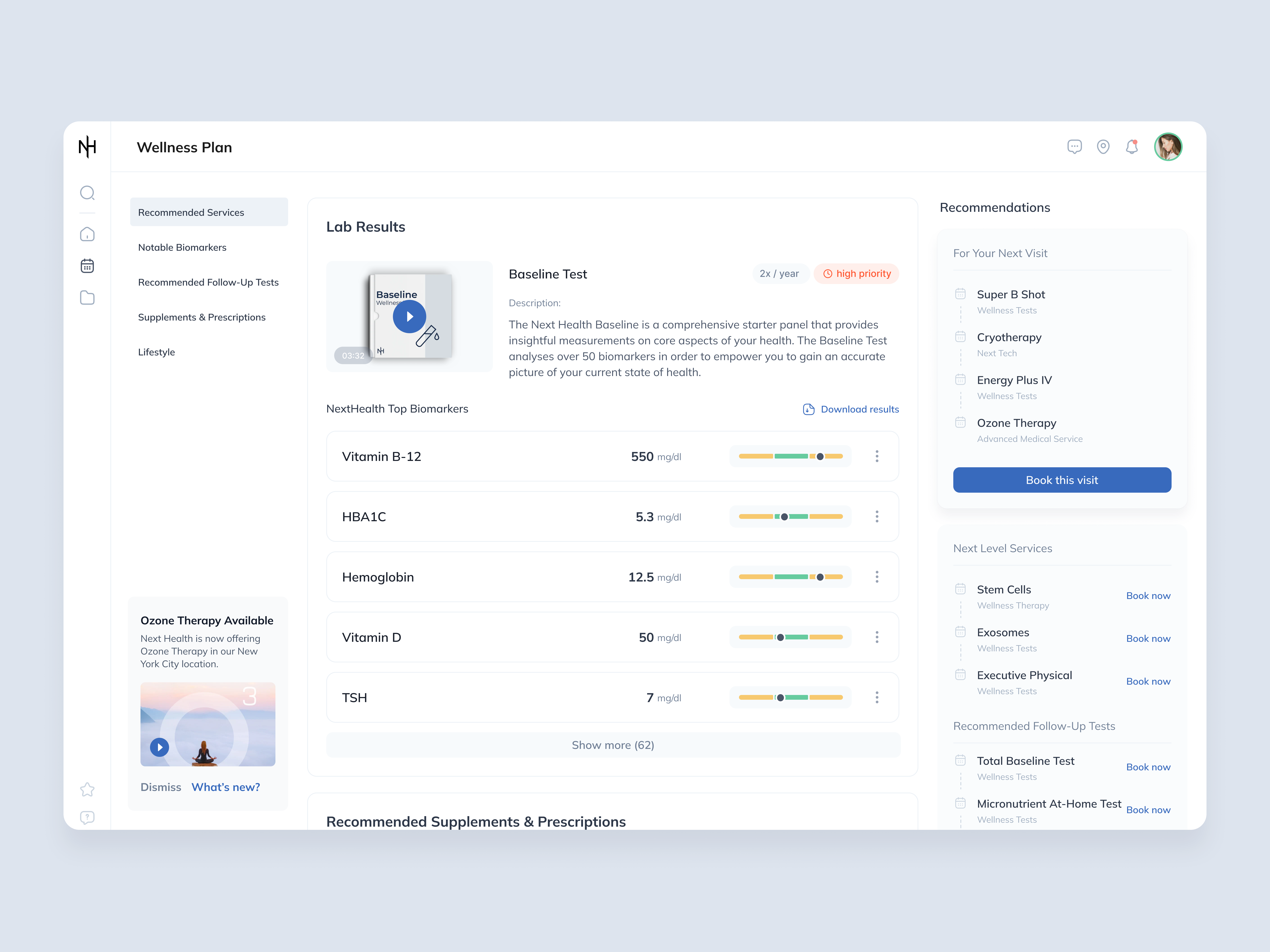Click the calendar icon beside Super B Shot
Screen dimensions: 1270x952
961,294
